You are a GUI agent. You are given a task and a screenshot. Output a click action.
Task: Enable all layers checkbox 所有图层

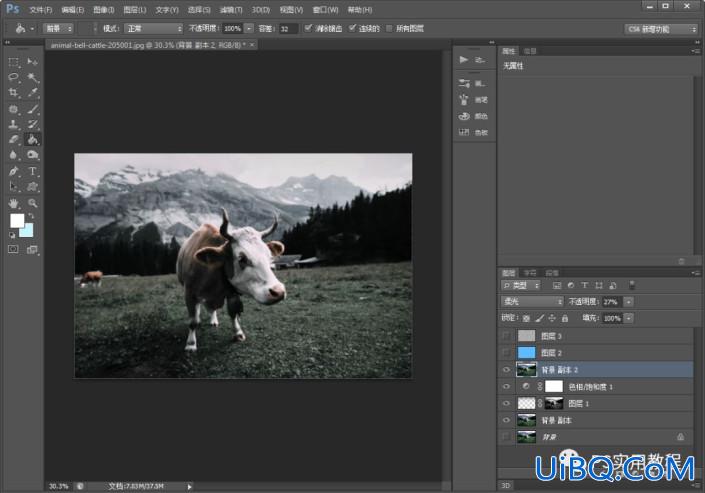389,28
